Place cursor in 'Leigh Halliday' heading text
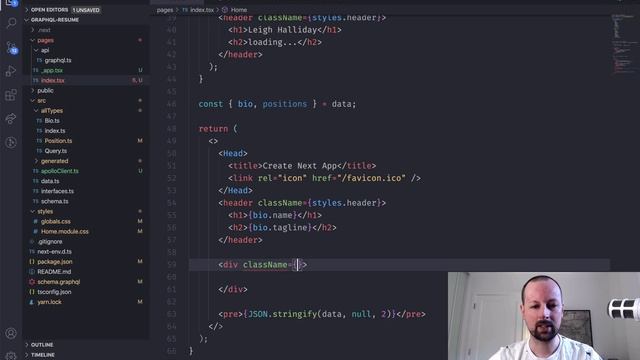Viewport: 640px width, 360px height. coord(282,30)
